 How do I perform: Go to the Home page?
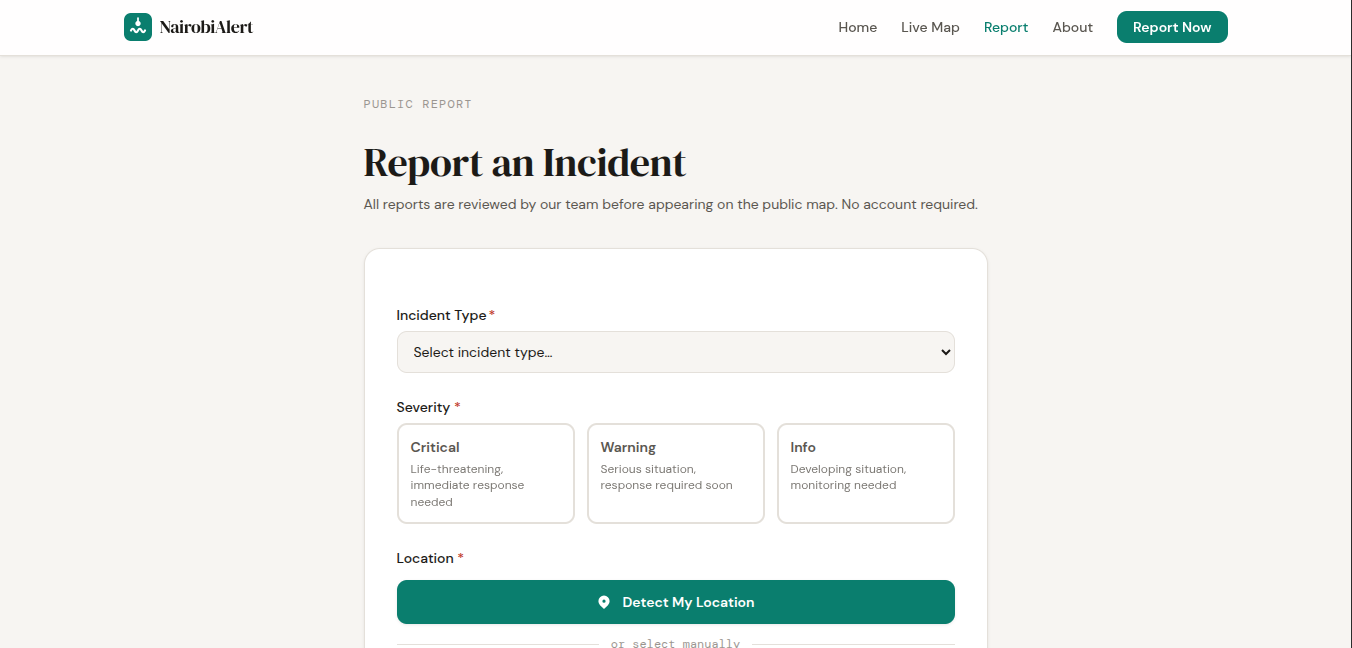click(x=857, y=27)
